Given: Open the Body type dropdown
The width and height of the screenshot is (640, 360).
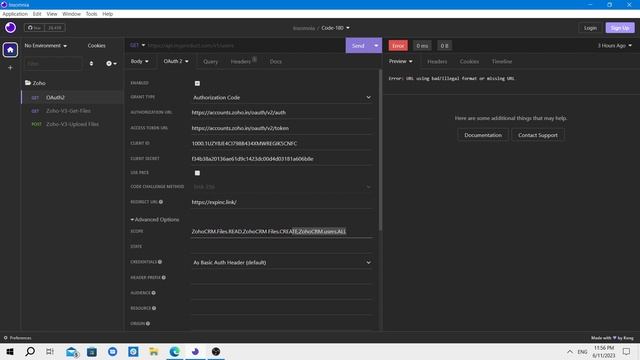Looking at the screenshot, I should coord(140,61).
